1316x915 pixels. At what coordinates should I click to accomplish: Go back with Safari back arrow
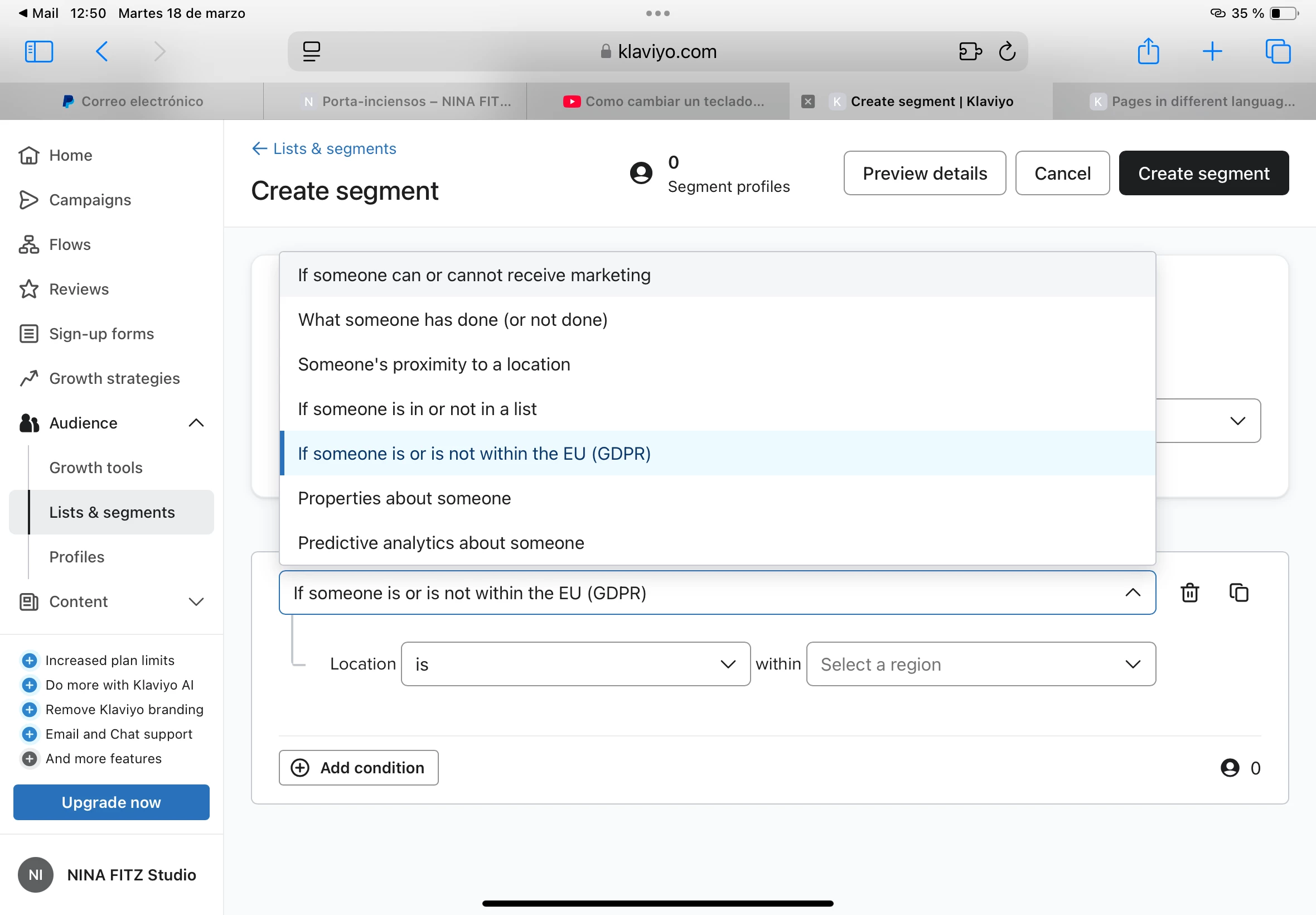[101, 51]
